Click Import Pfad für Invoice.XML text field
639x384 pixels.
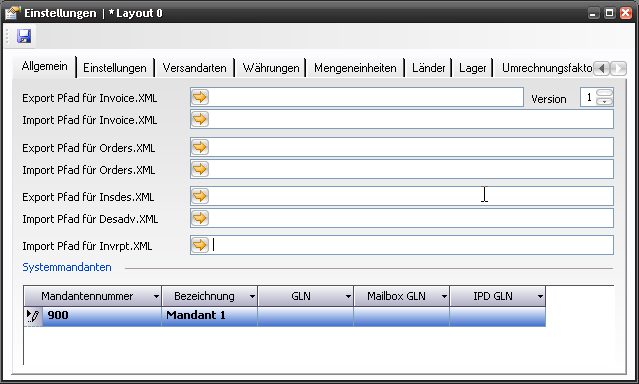(402, 119)
